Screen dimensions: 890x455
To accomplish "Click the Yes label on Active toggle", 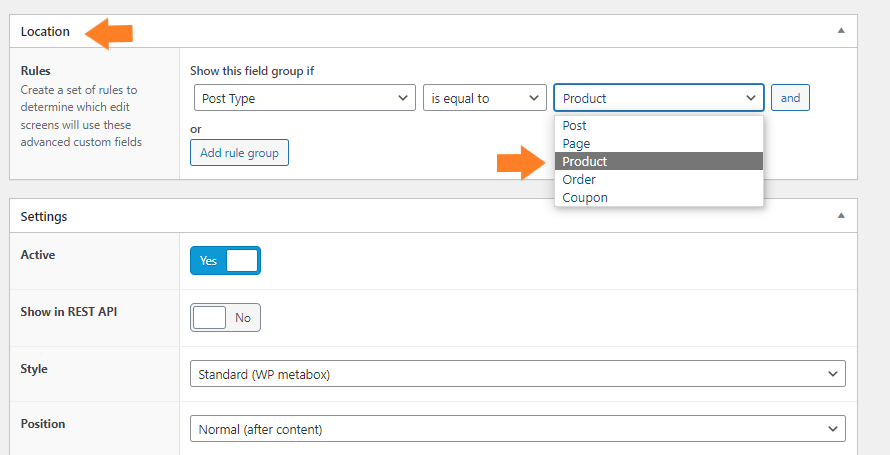I will click(208, 260).
